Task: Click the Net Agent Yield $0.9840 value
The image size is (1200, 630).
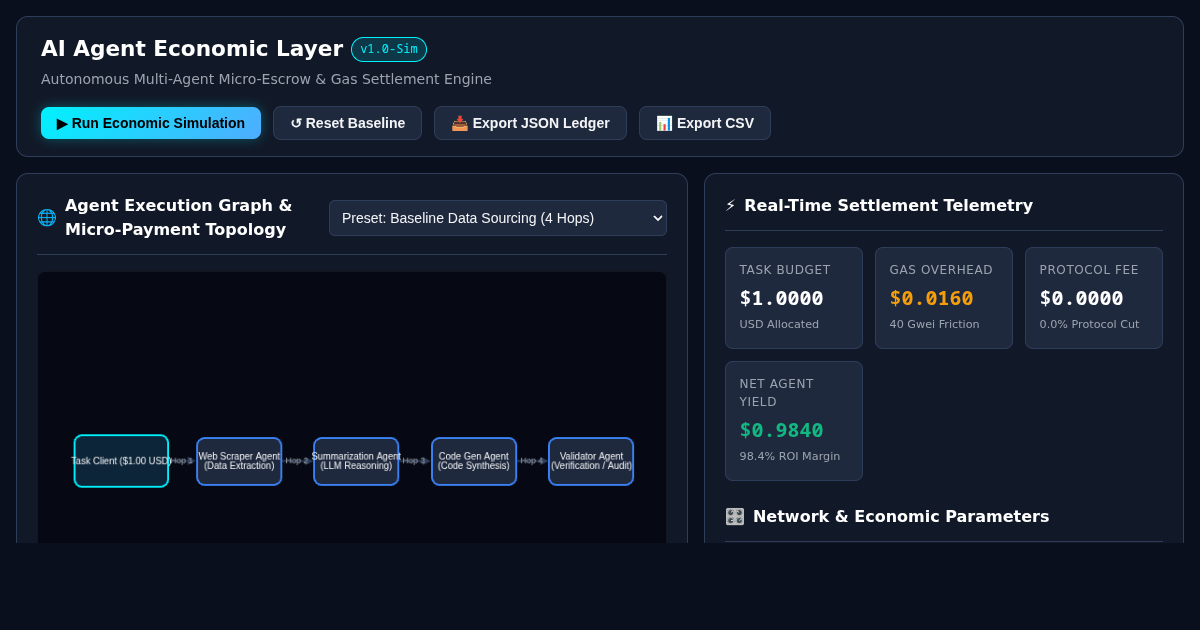Action: (x=782, y=430)
